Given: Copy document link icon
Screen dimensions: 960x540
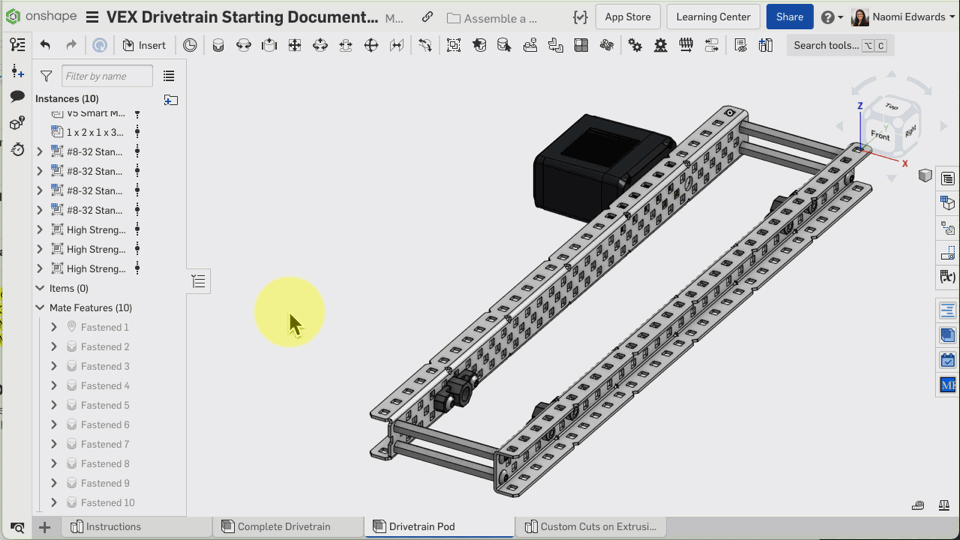Looking at the screenshot, I should coord(427,17).
